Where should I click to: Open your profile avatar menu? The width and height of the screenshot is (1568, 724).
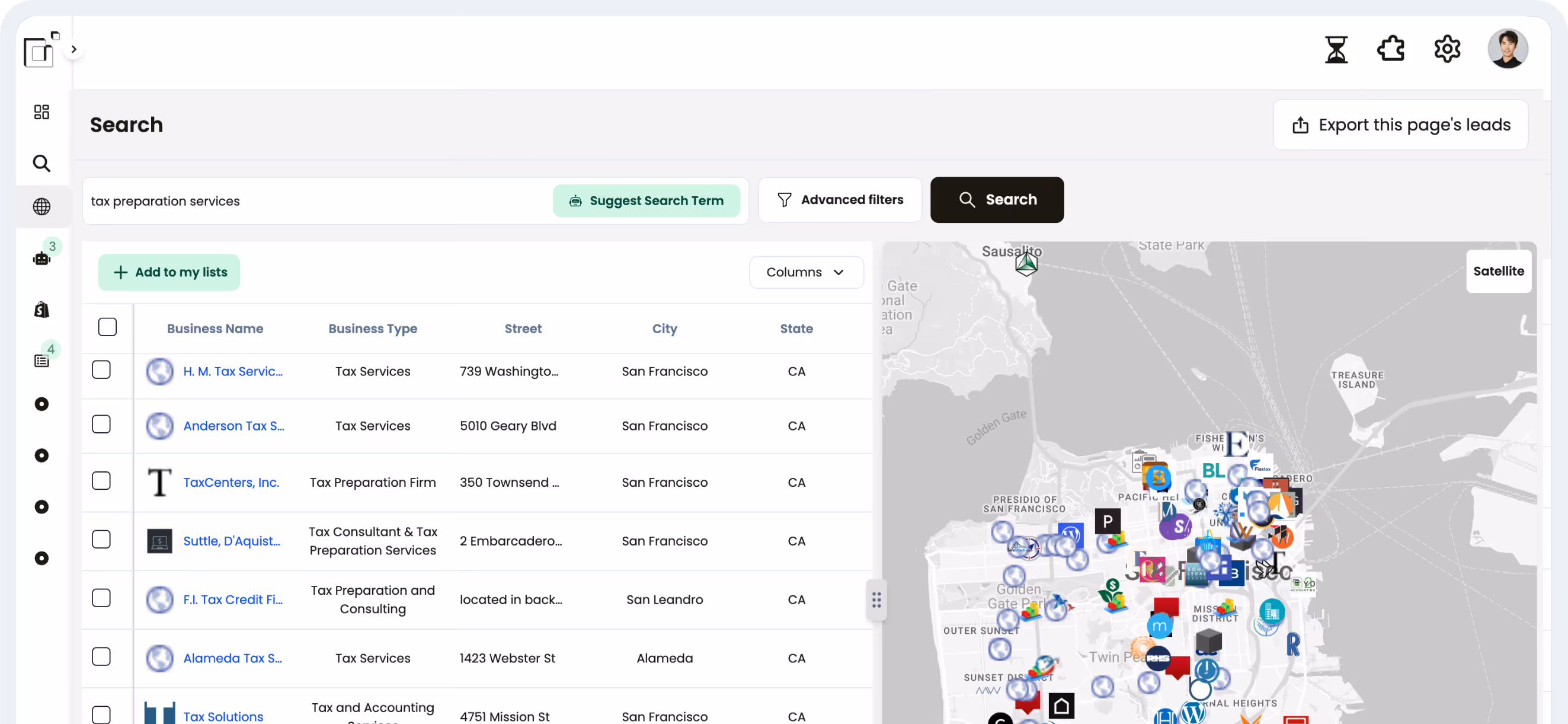pos(1508,49)
